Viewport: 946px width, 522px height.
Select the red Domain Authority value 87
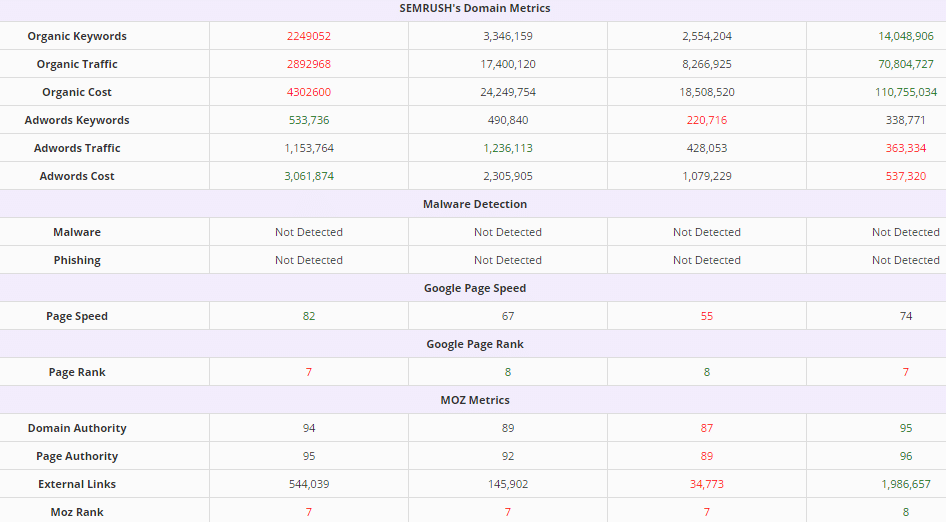707,428
